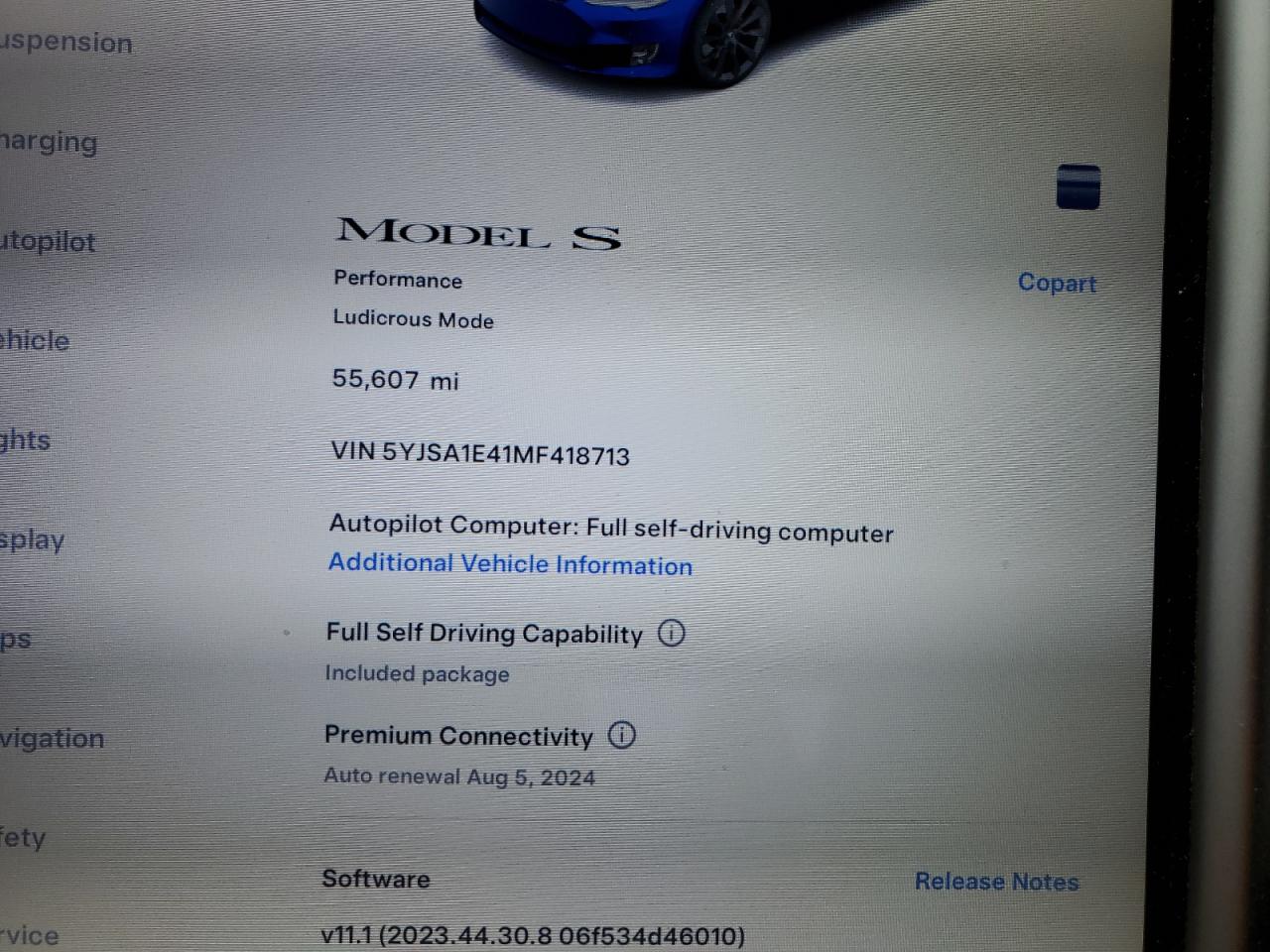Open the Service menu item
Image resolution: width=1270 pixels, height=952 pixels.
(x=29, y=935)
